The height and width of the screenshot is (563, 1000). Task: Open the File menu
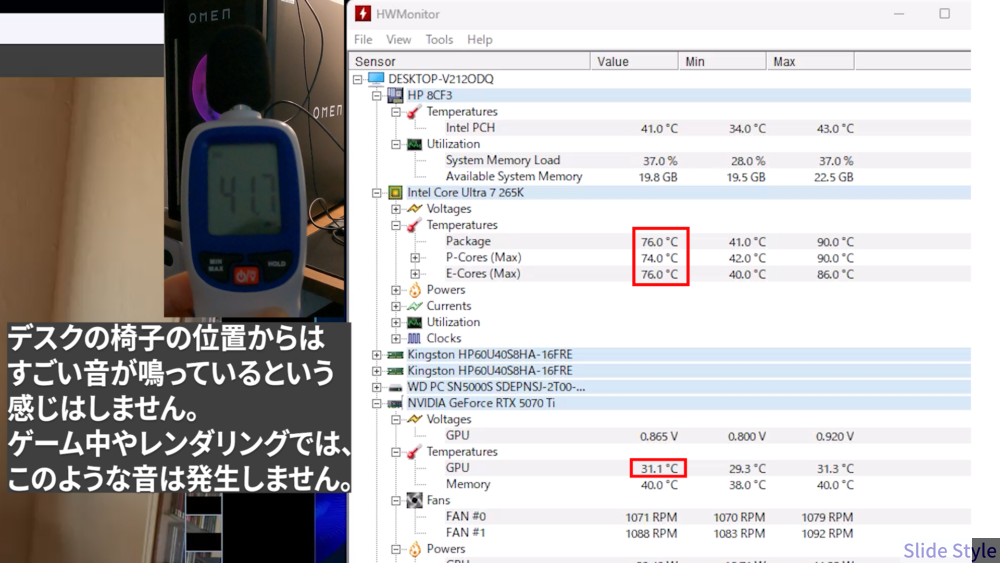(363, 40)
